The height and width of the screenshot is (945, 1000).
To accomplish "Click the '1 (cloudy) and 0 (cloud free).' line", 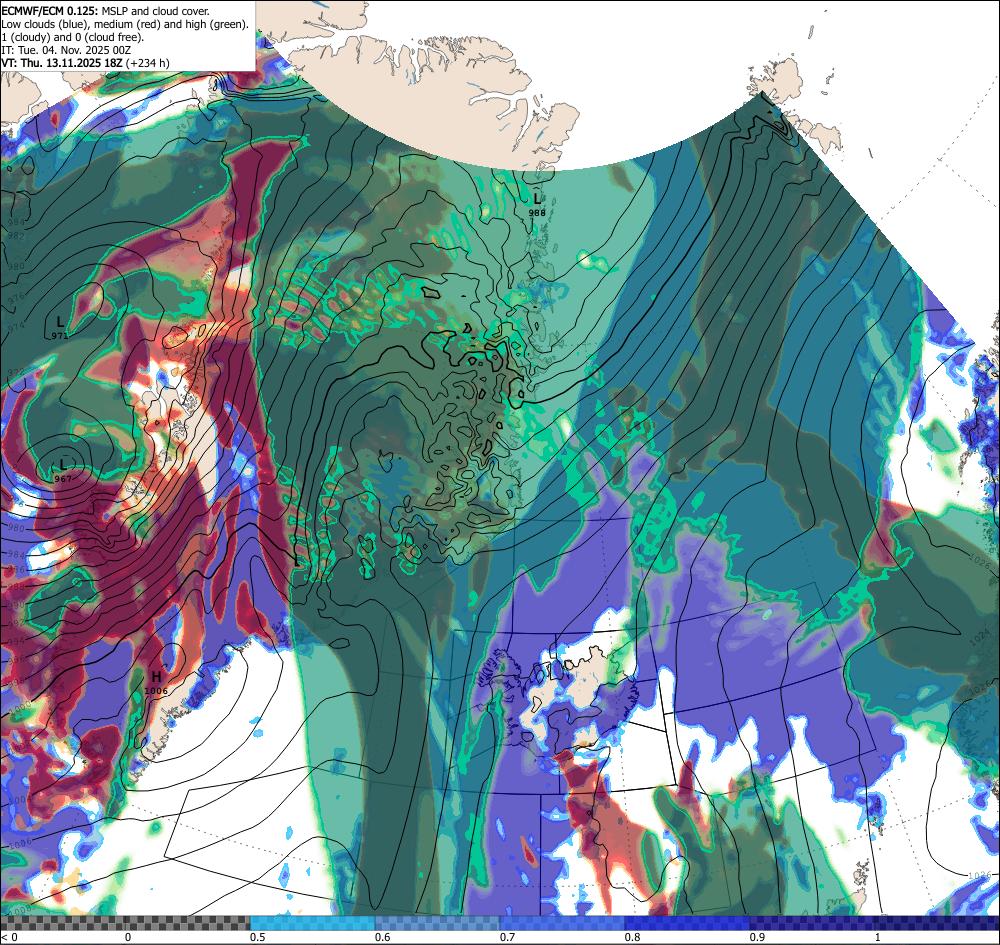I will click(73, 37).
